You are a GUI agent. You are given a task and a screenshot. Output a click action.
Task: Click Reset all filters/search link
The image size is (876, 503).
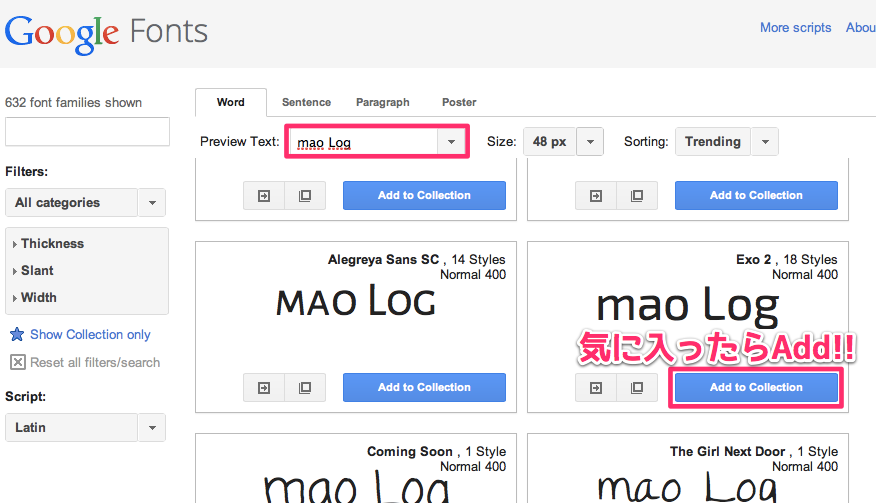pos(95,362)
